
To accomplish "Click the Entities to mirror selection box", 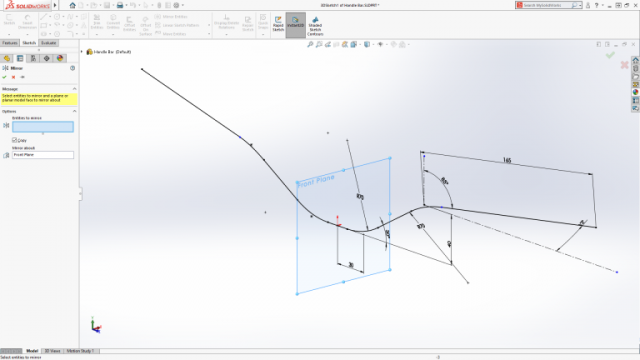I will pos(43,127).
